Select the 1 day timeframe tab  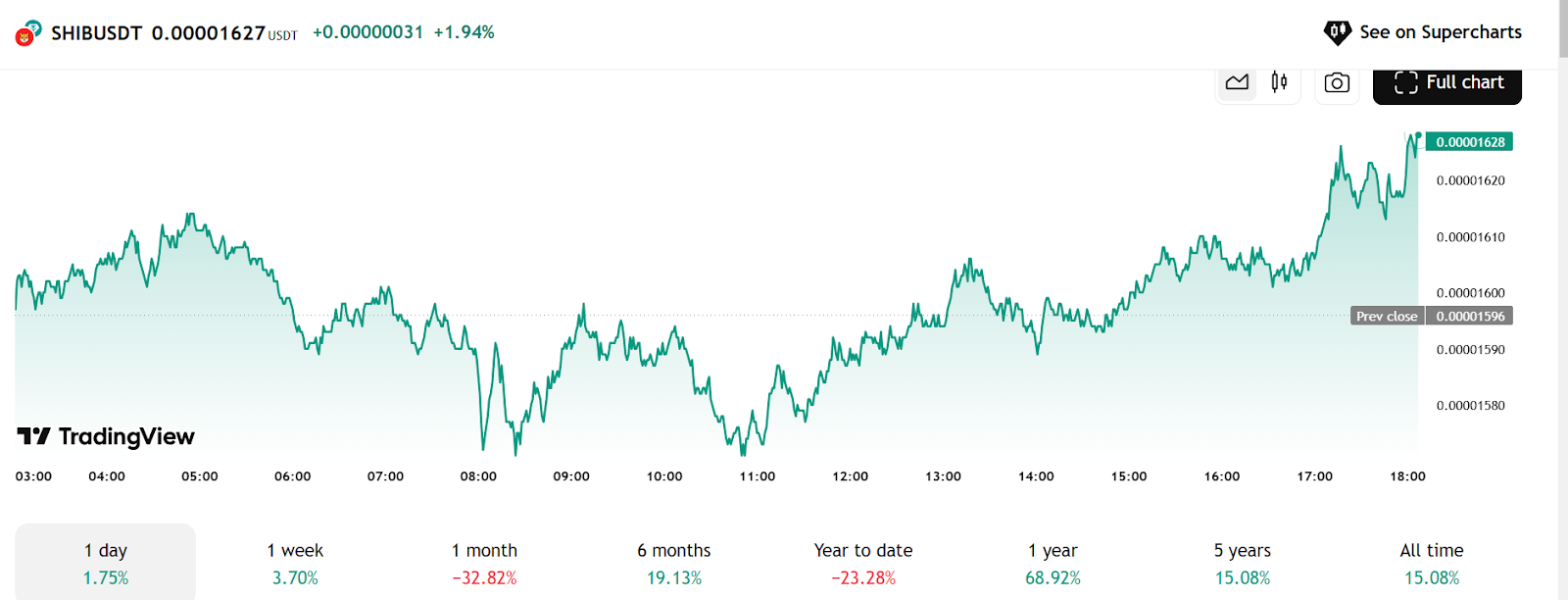point(106,563)
